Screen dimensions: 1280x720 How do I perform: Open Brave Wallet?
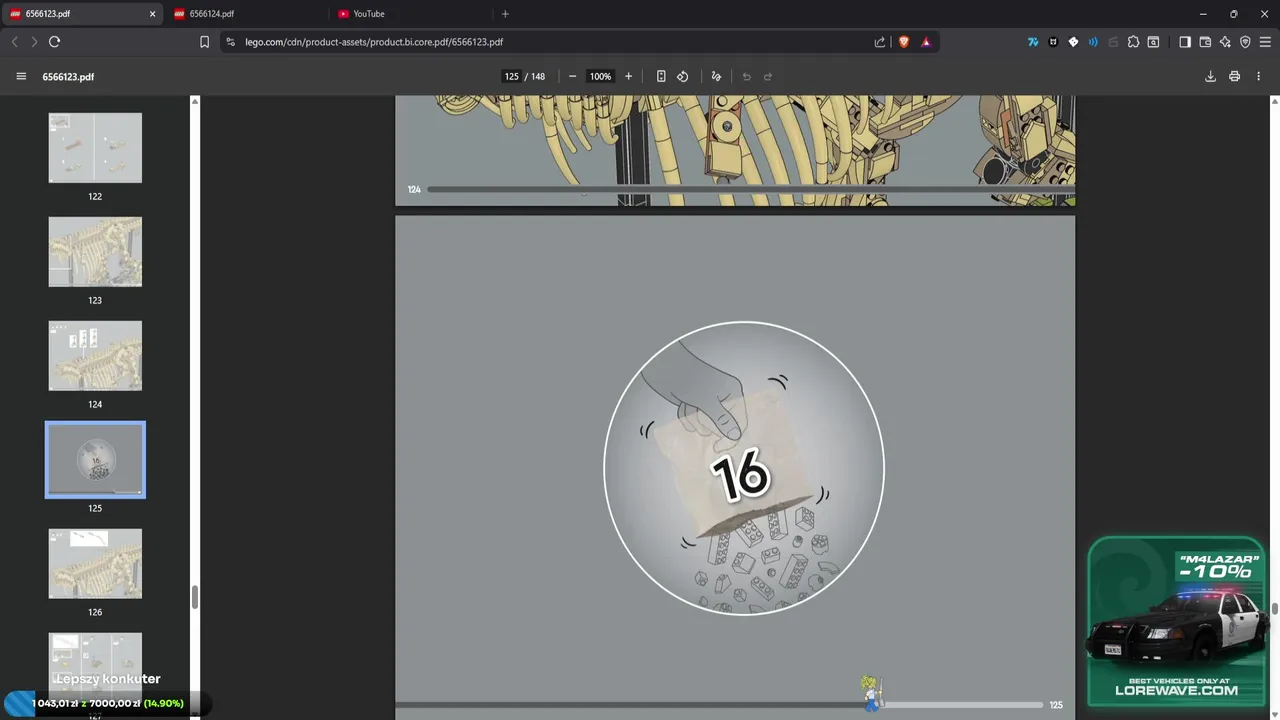pyautogui.click(x=1205, y=42)
